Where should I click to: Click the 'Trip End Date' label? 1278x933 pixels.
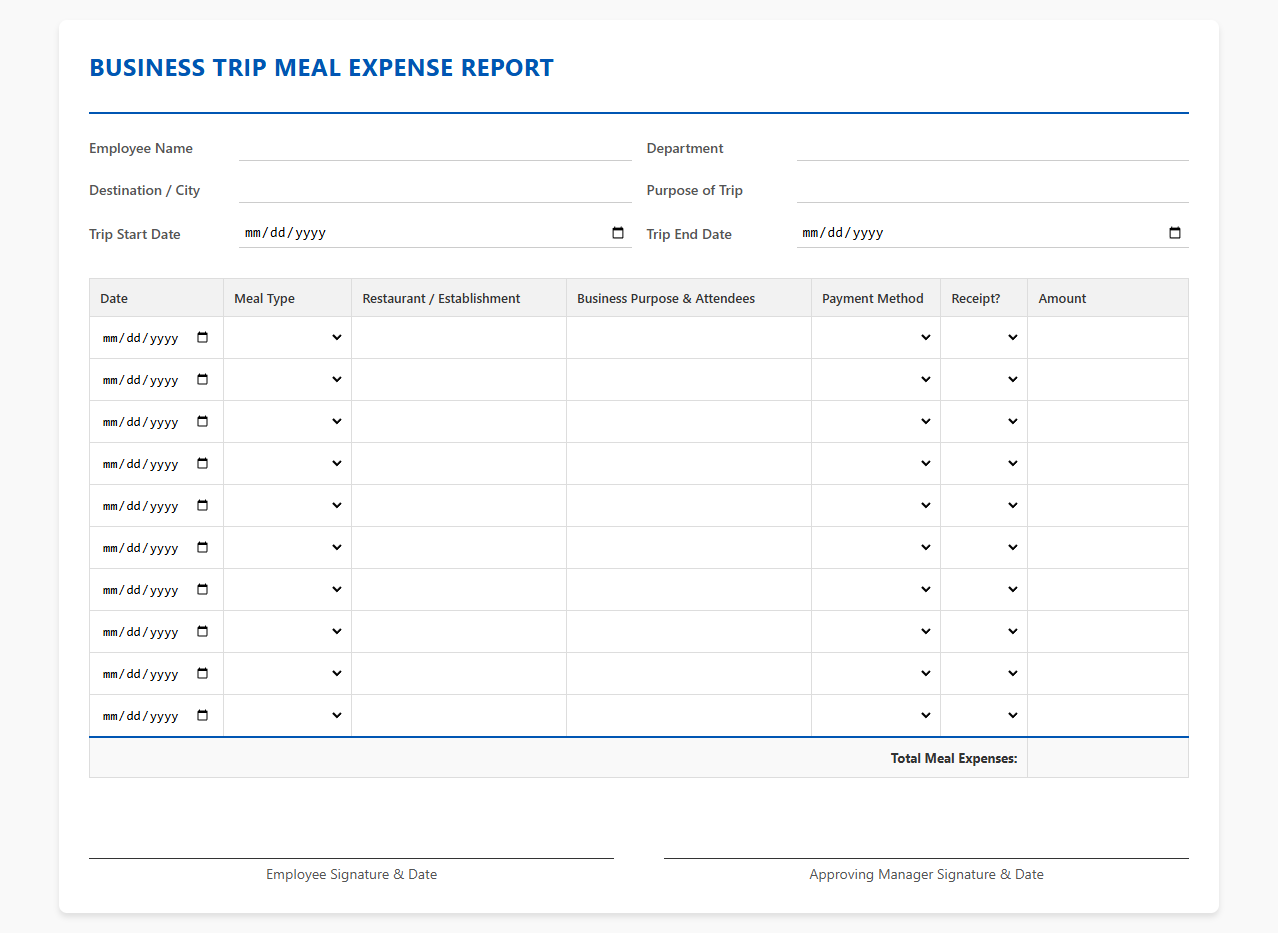pos(689,234)
